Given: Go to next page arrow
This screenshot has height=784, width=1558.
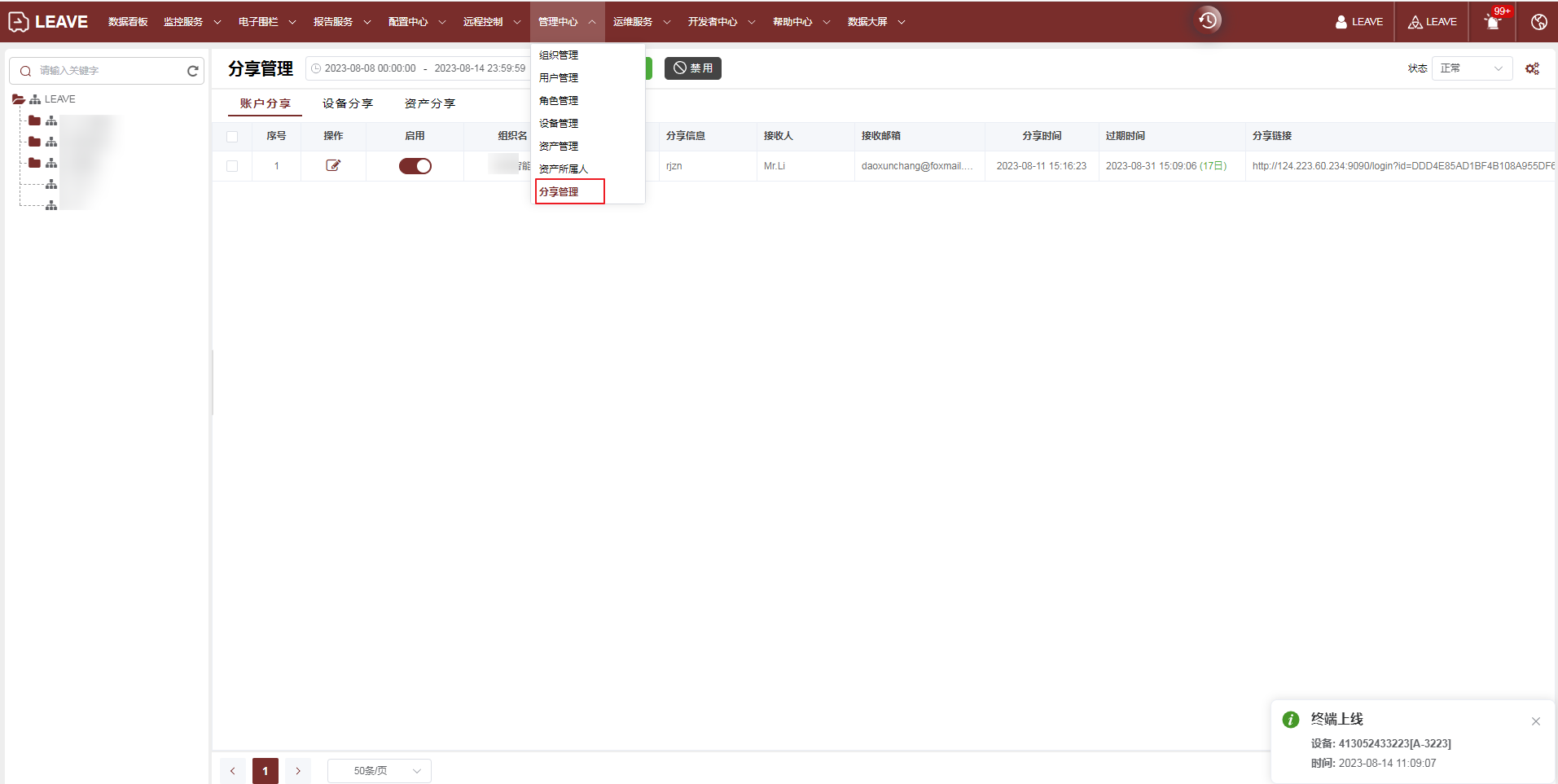Looking at the screenshot, I should (x=298, y=771).
